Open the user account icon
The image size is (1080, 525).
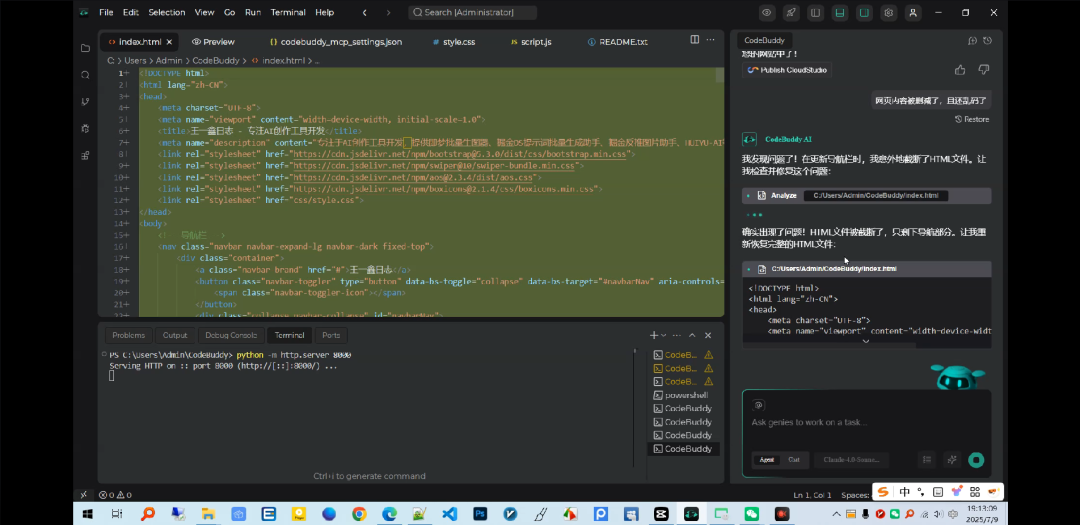point(913,12)
